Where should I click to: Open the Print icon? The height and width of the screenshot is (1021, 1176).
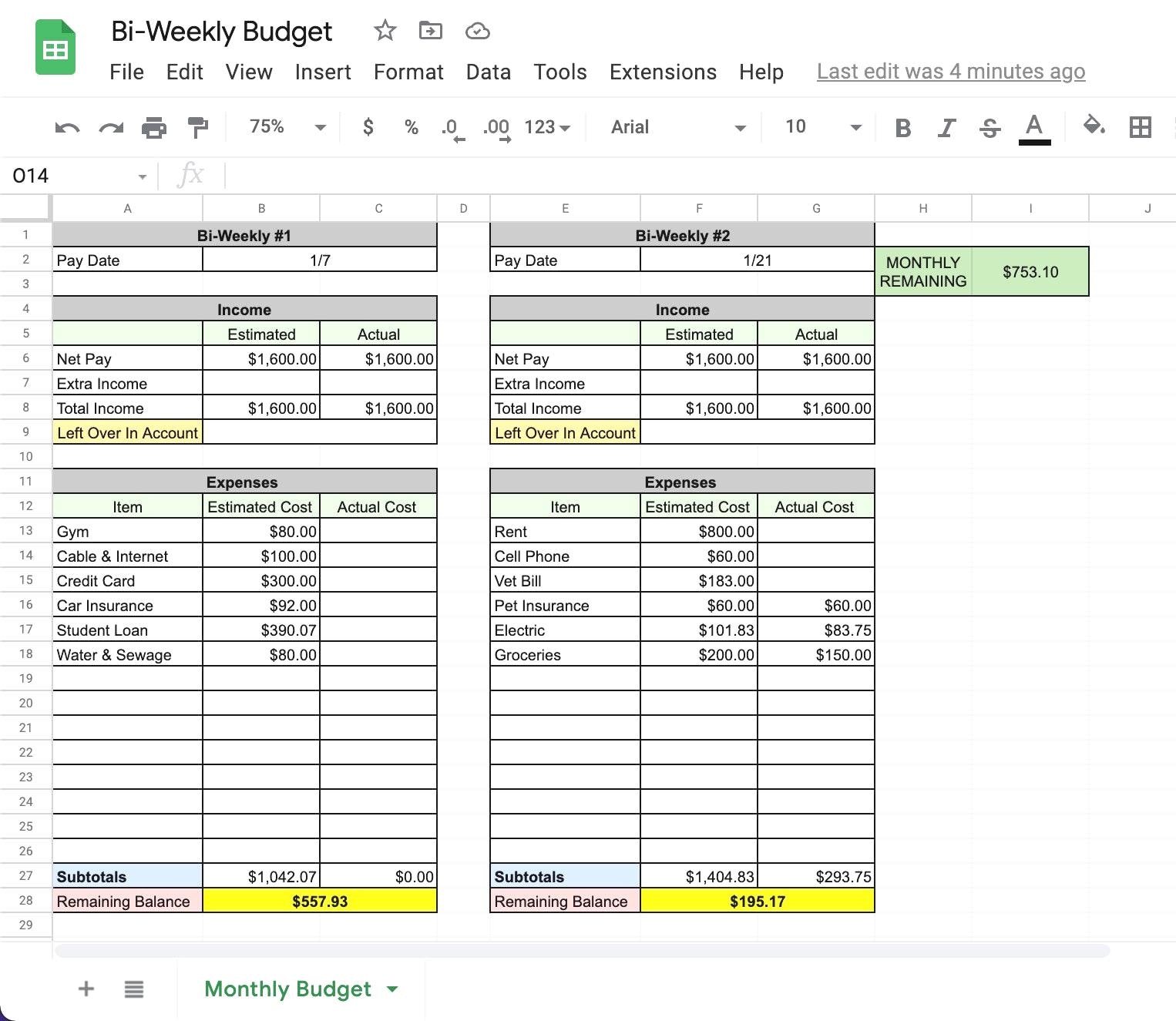tap(154, 127)
